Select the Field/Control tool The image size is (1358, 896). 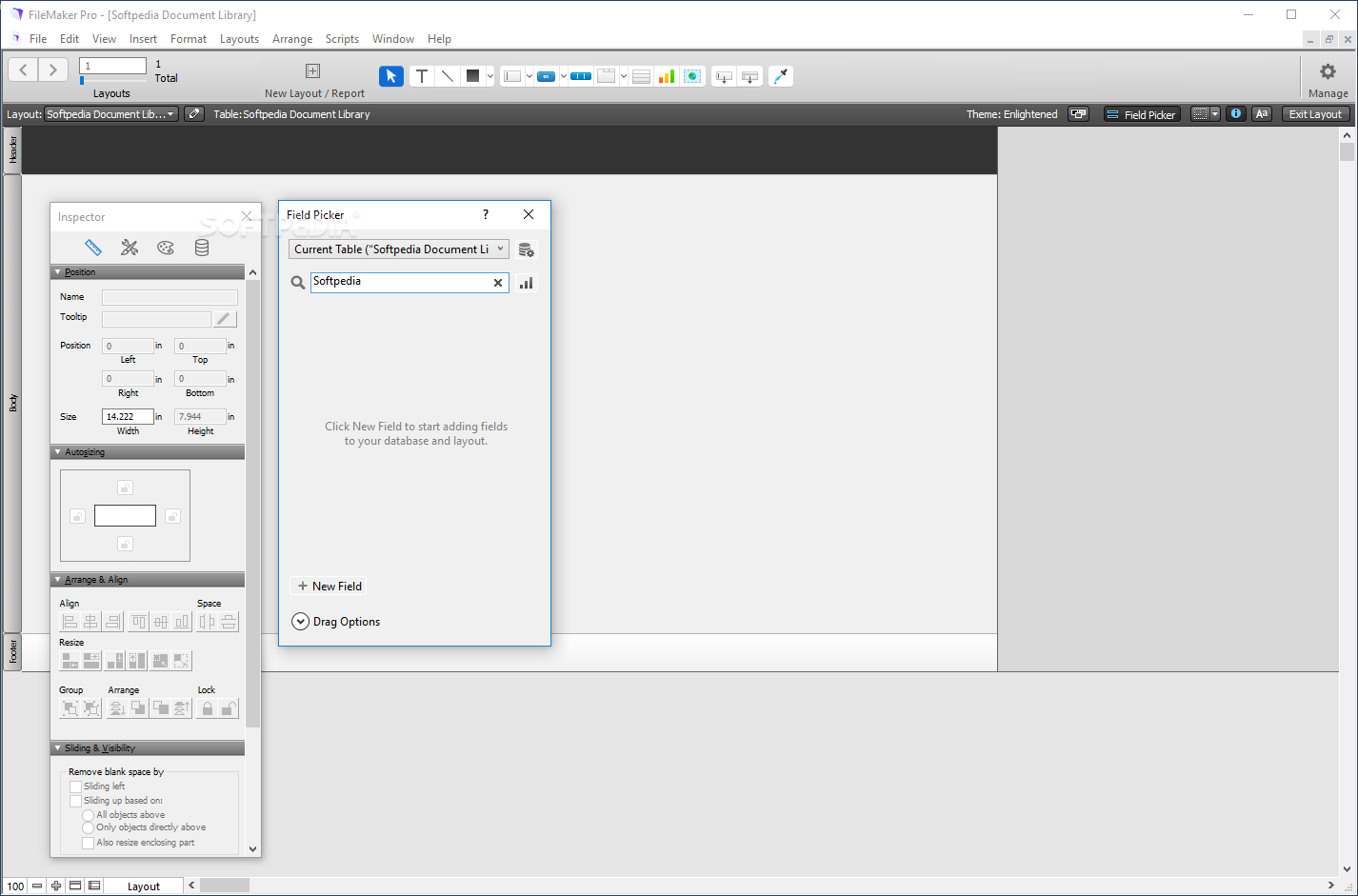point(512,76)
